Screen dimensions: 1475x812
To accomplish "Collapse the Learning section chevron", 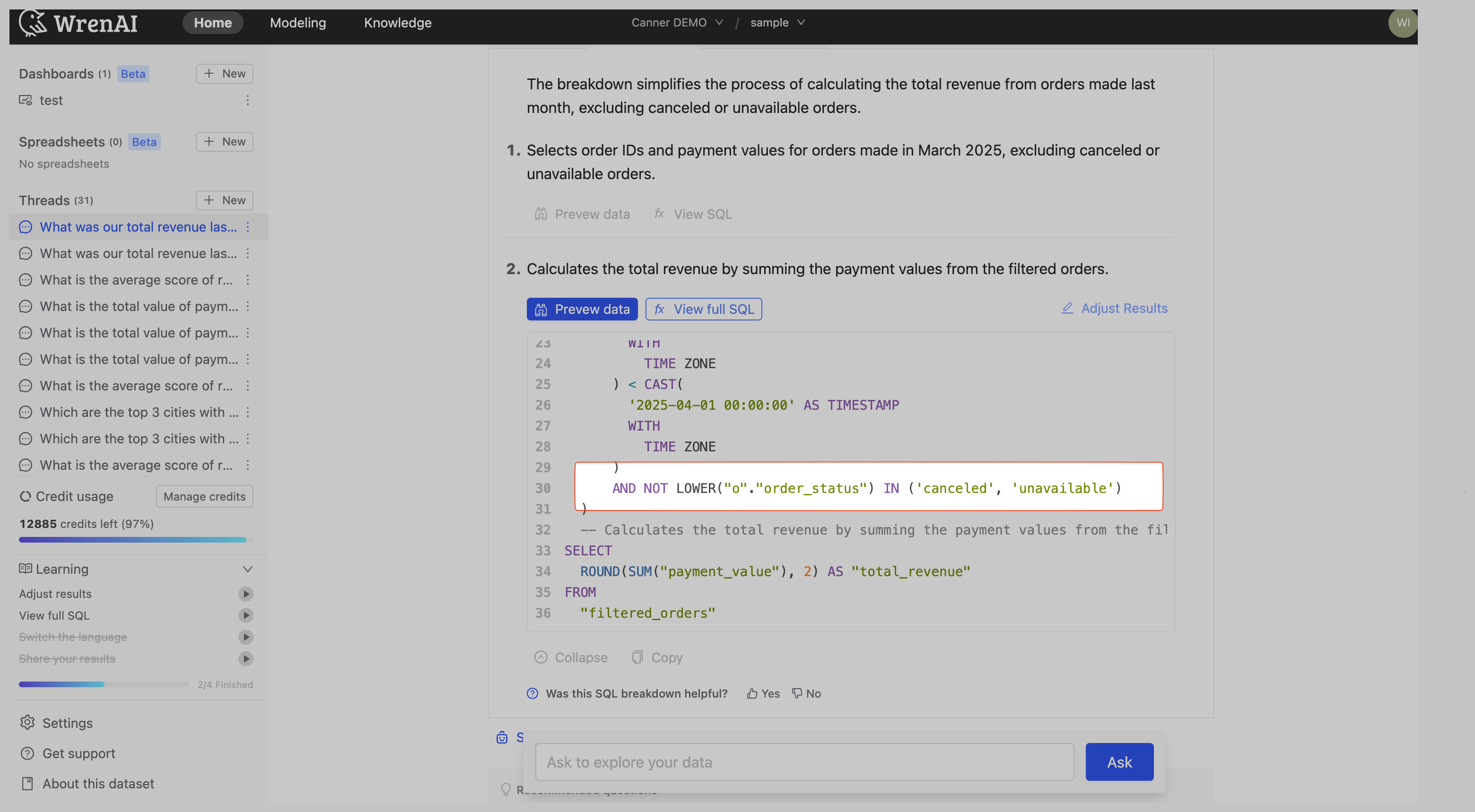I will (247, 569).
